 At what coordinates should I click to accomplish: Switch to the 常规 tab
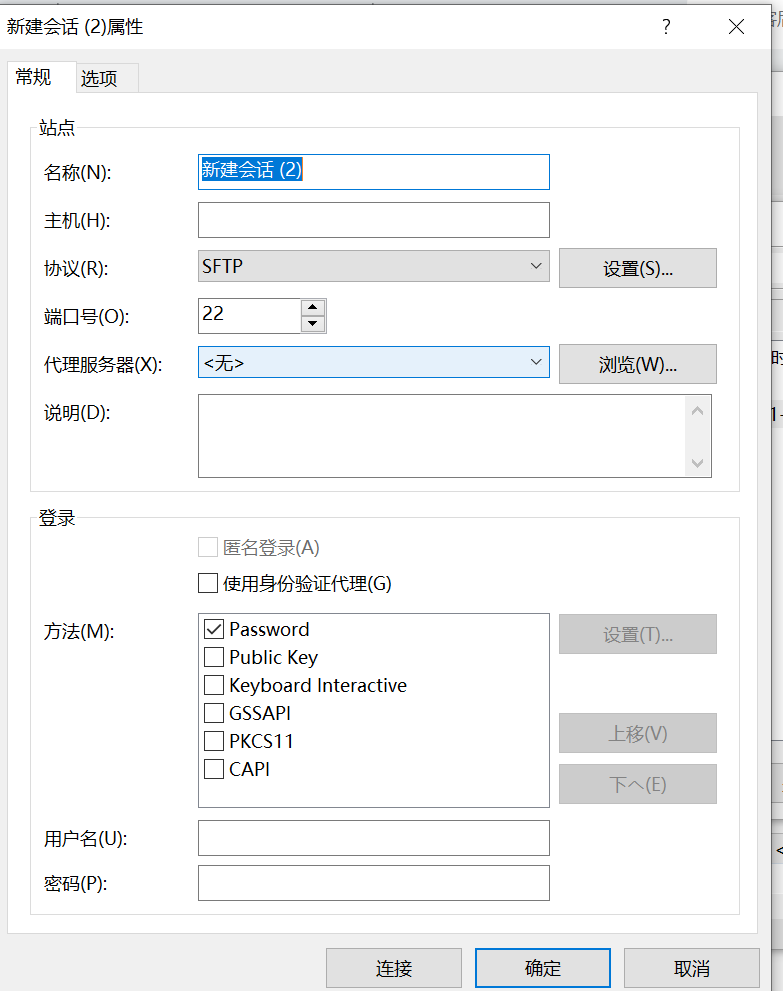click(x=39, y=77)
